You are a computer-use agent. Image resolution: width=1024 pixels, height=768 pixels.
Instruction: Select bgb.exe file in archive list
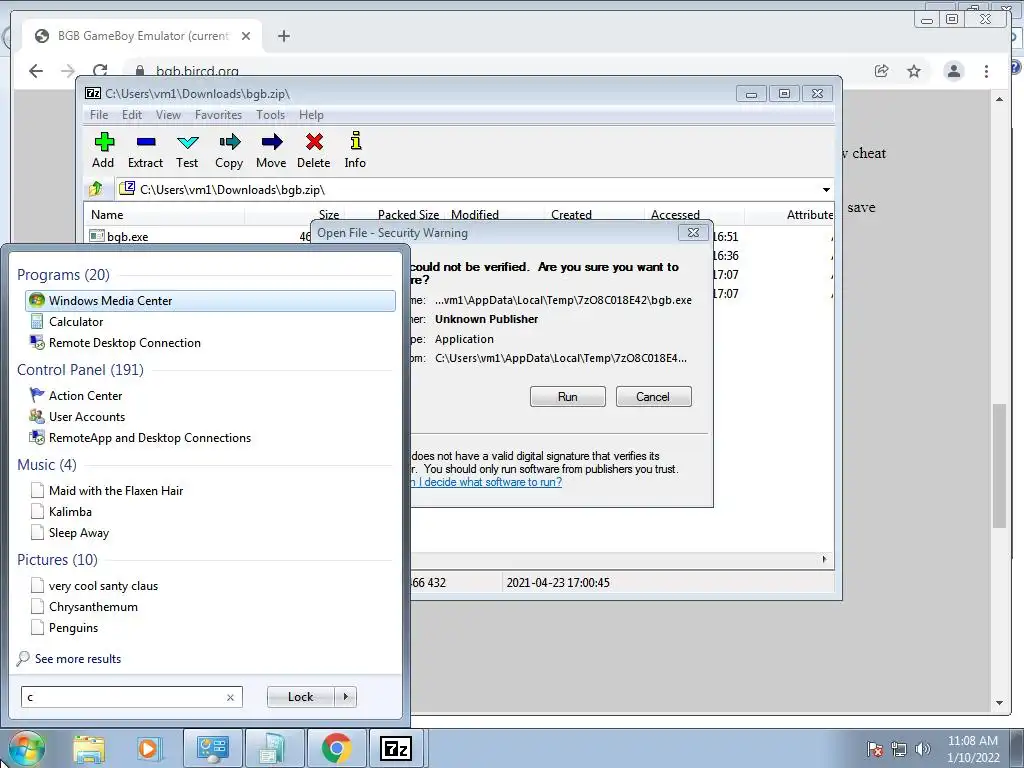click(127, 236)
